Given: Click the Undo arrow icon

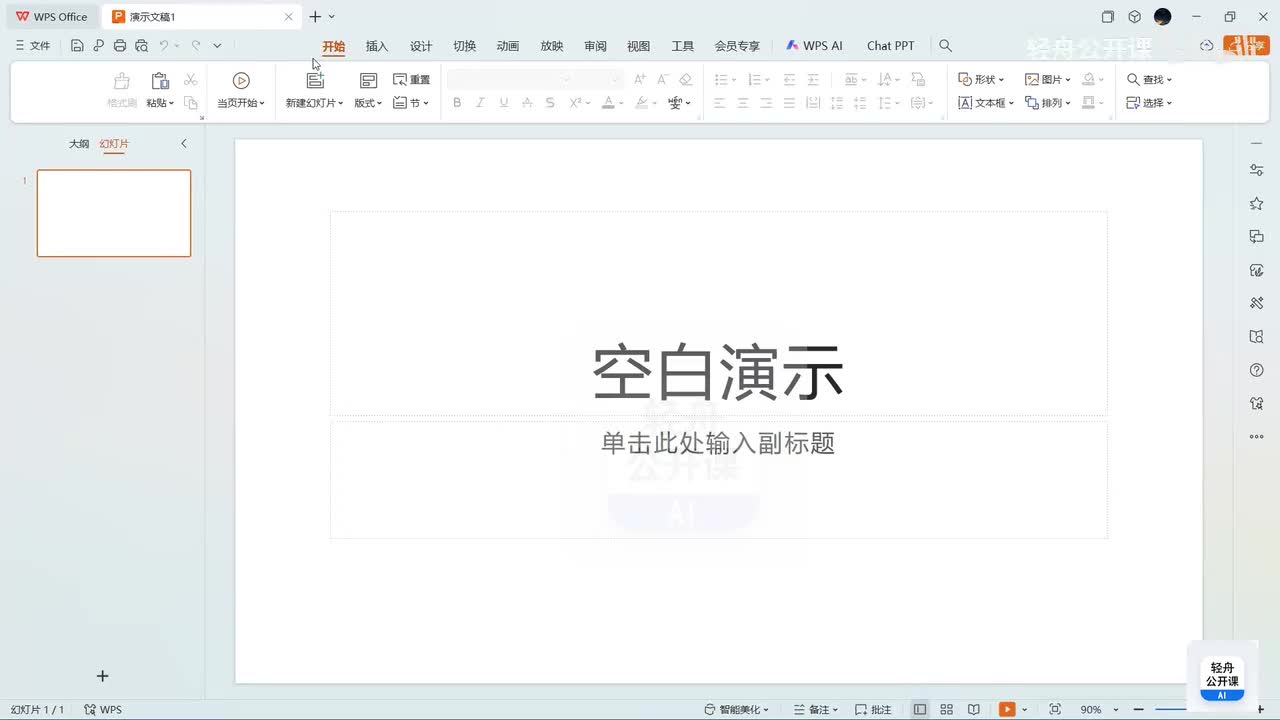Looking at the screenshot, I should (x=164, y=46).
